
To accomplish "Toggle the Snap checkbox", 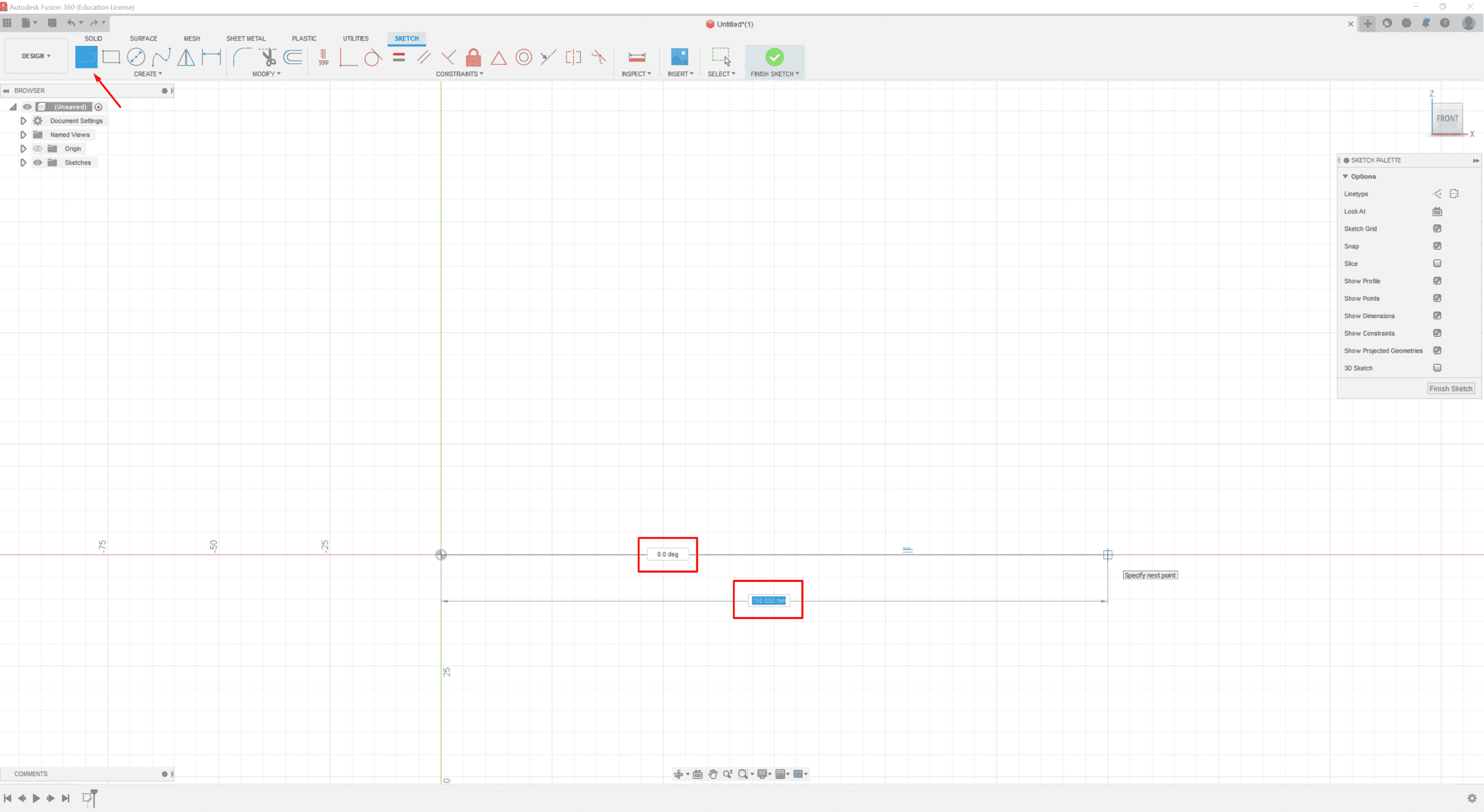I will [1438, 246].
